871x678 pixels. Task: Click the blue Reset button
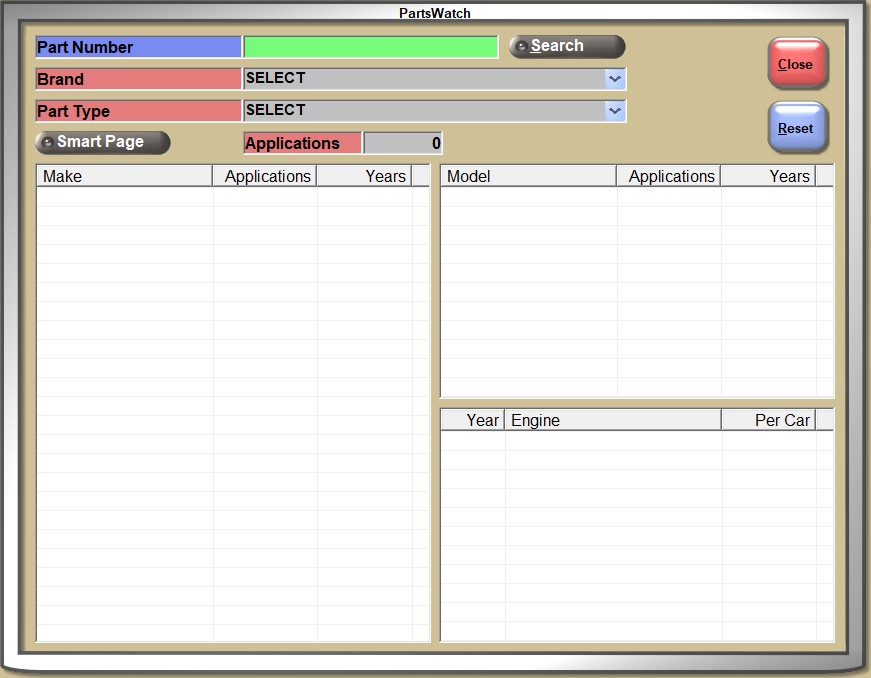point(797,128)
